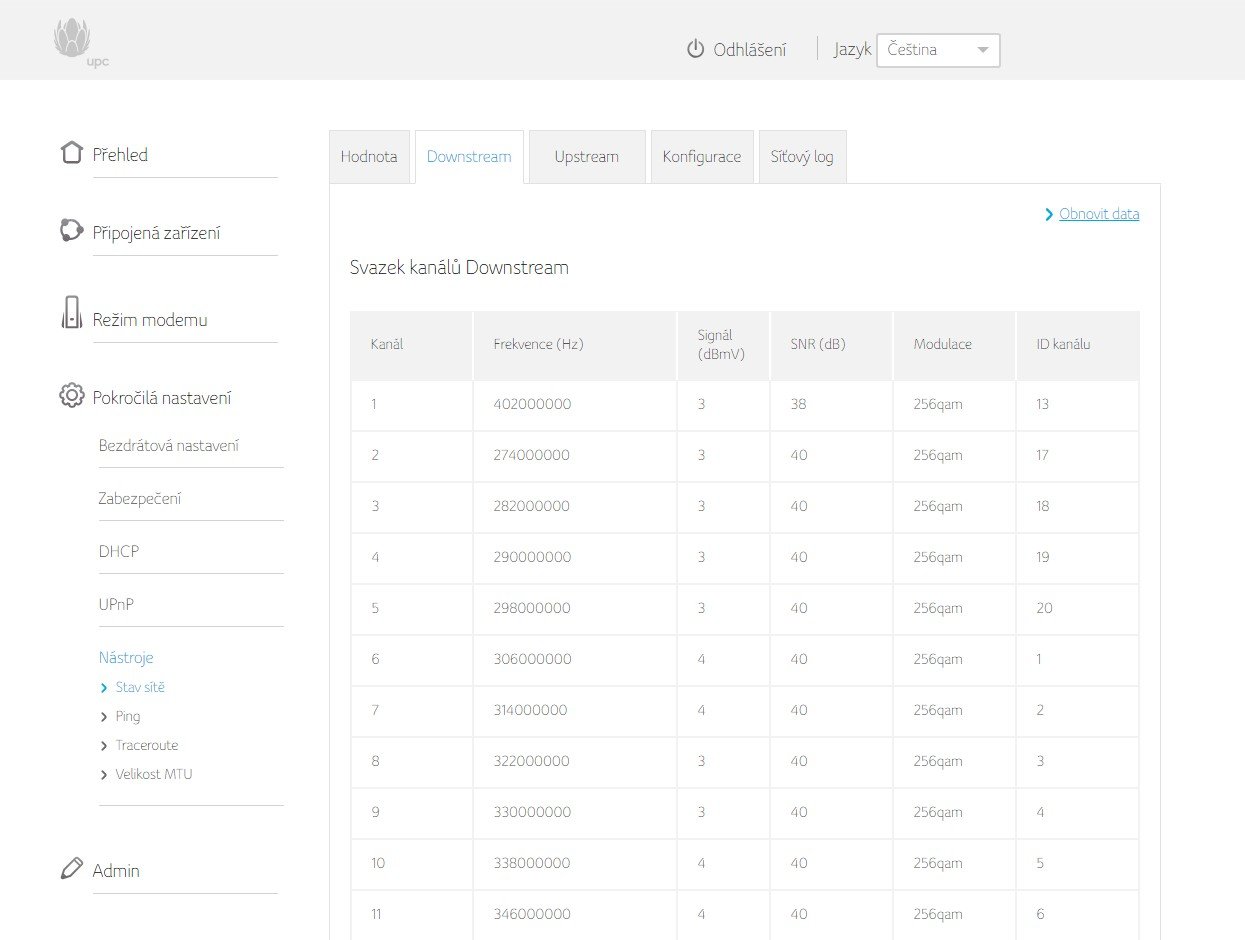Click the SNR (dB) column header
Image resolution: width=1245 pixels, height=940 pixels.
coord(831,345)
